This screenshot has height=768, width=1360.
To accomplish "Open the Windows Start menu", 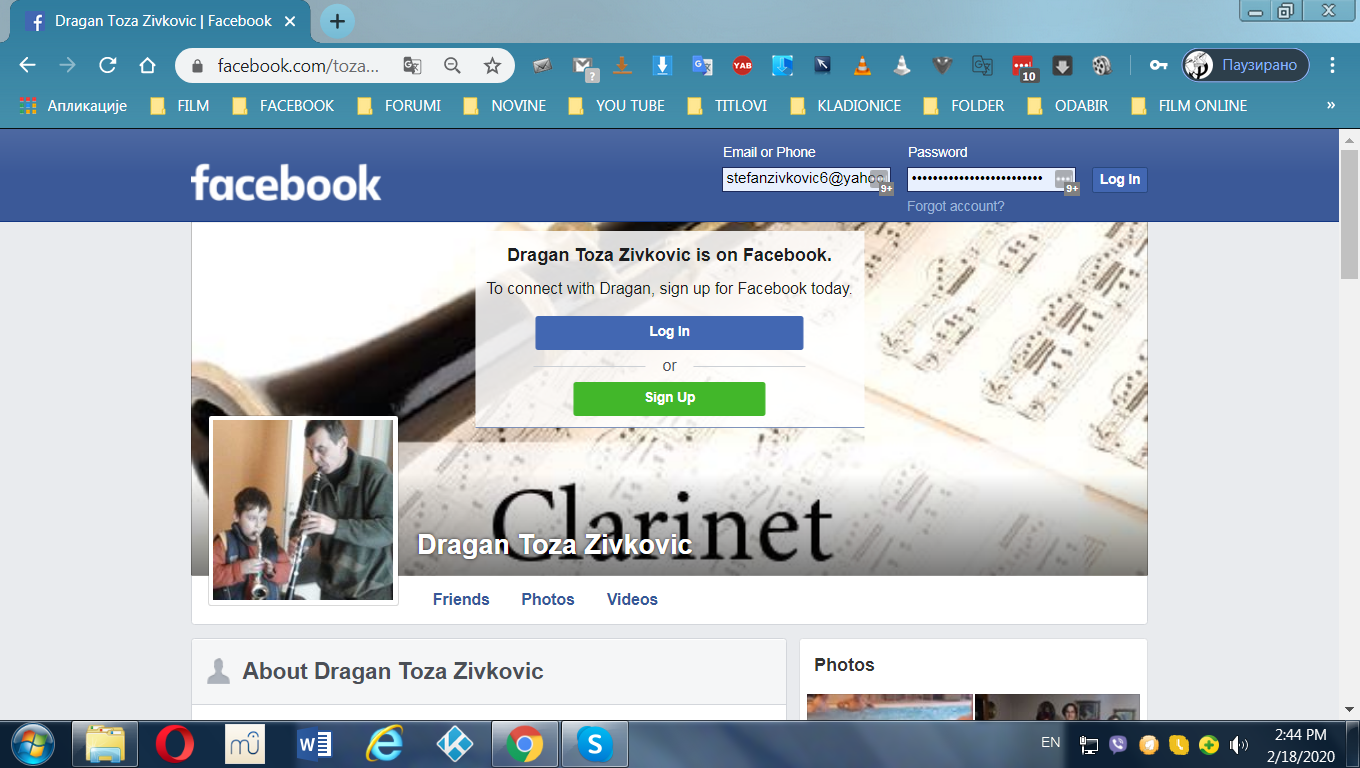I will click(x=33, y=744).
